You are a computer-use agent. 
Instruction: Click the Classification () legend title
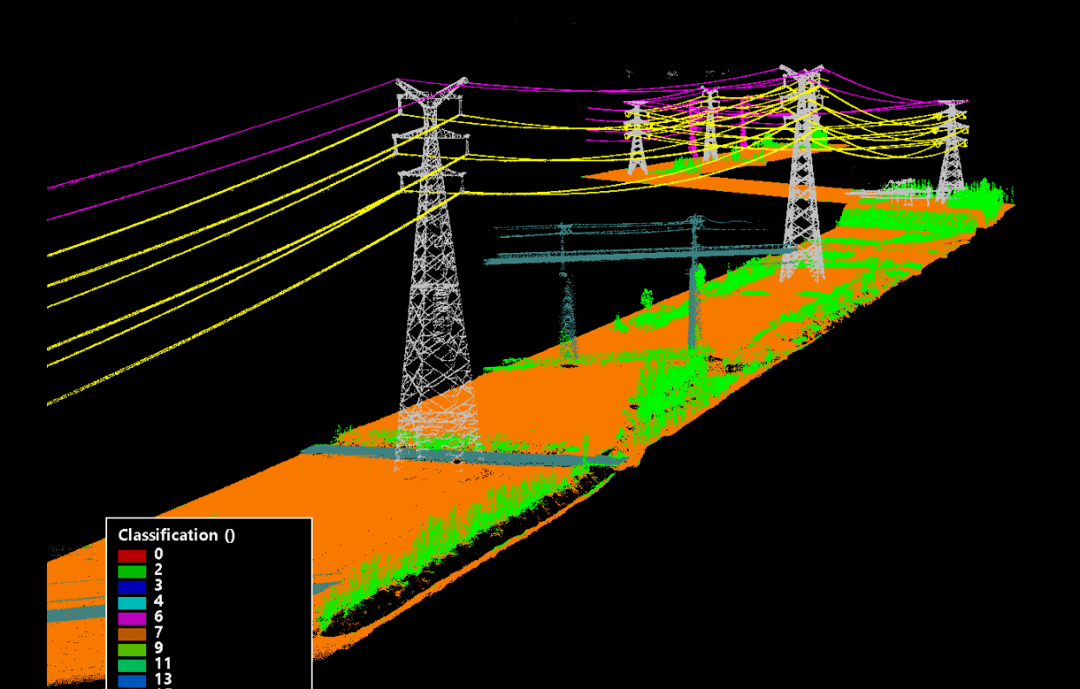point(176,535)
